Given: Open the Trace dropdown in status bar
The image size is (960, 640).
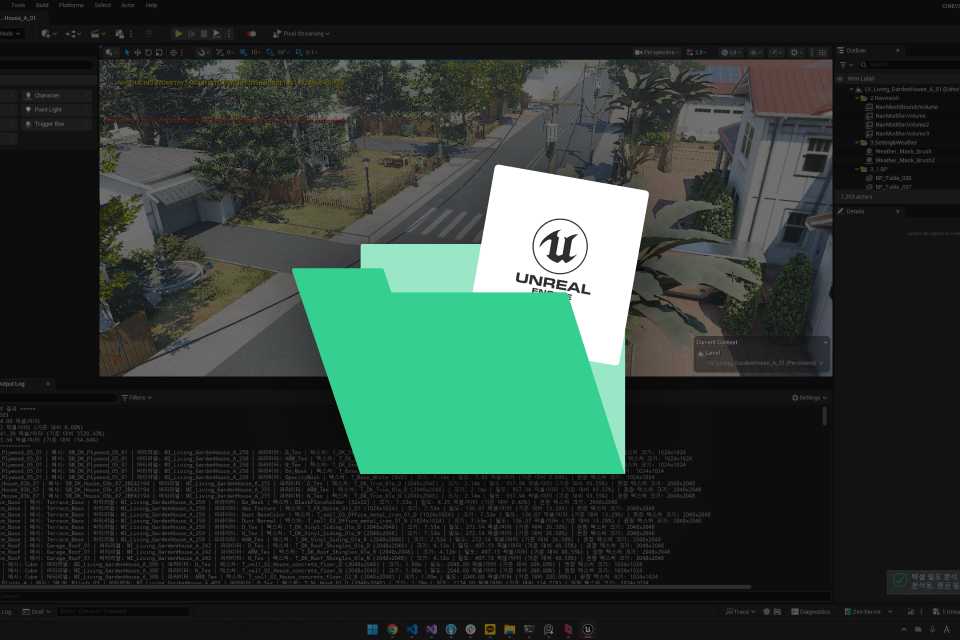Looking at the screenshot, I should (x=740, y=611).
